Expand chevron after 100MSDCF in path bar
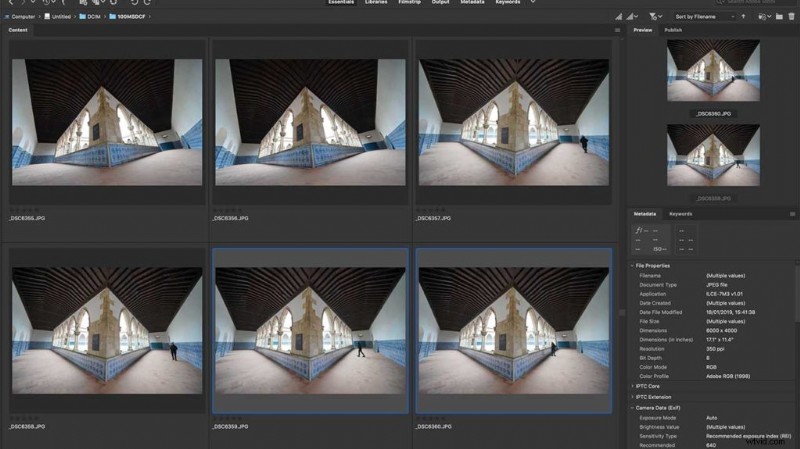 click(149, 17)
